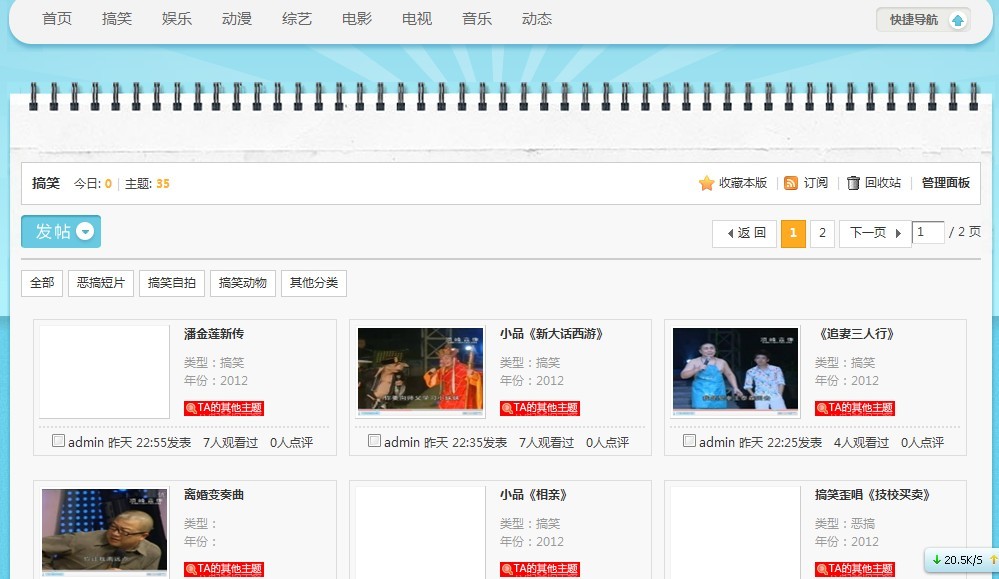
Task: Open the 动漫 navigation item
Action: [236, 19]
